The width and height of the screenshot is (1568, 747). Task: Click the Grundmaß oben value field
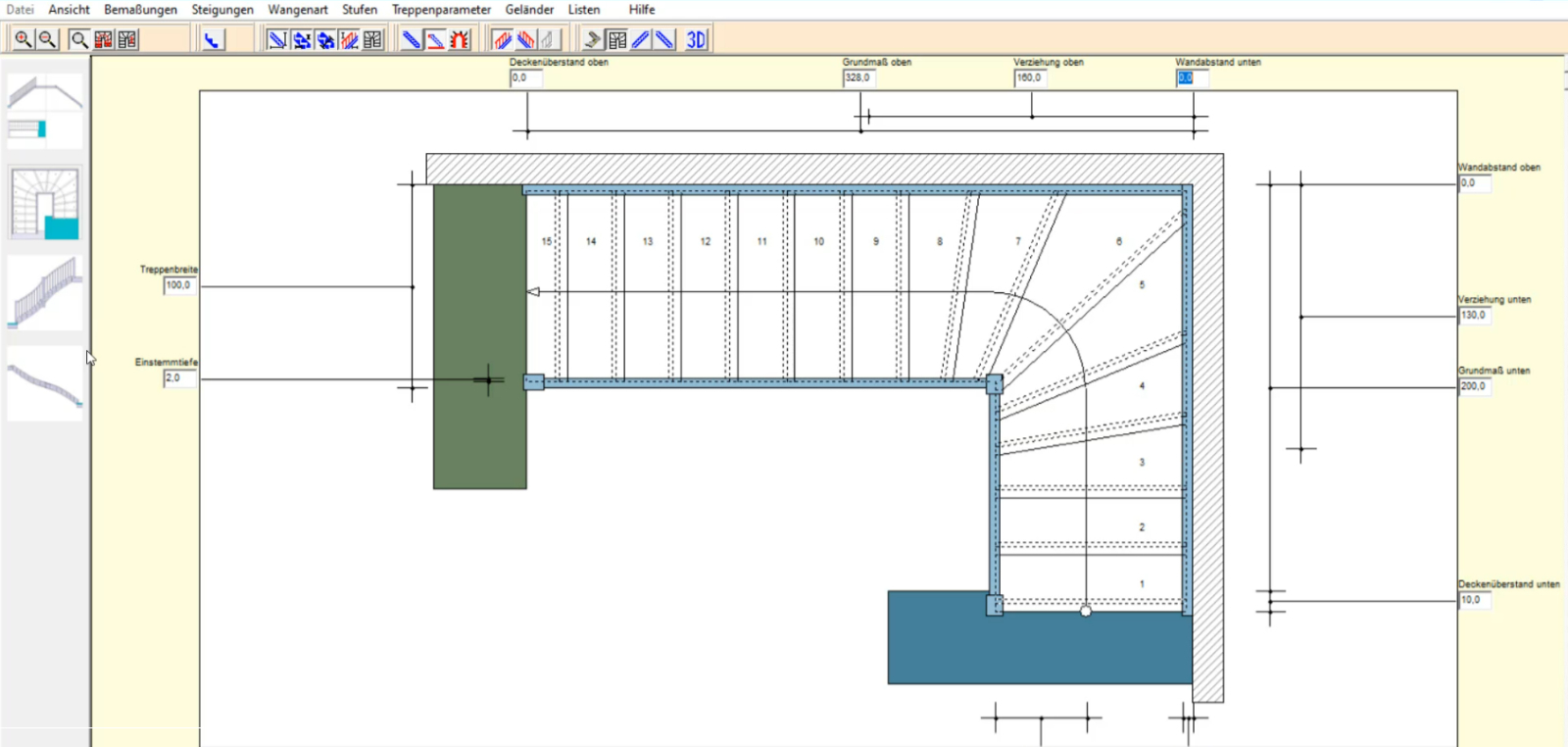(x=858, y=77)
